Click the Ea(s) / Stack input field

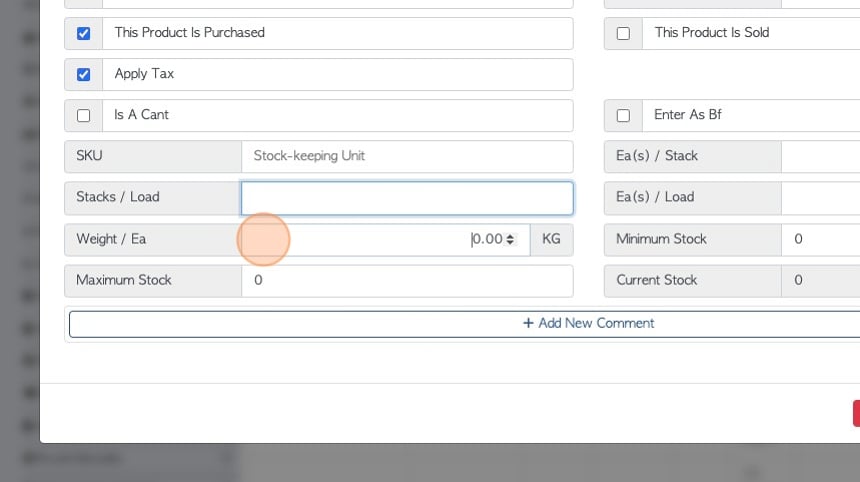pyautogui.click(x=821, y=156)
